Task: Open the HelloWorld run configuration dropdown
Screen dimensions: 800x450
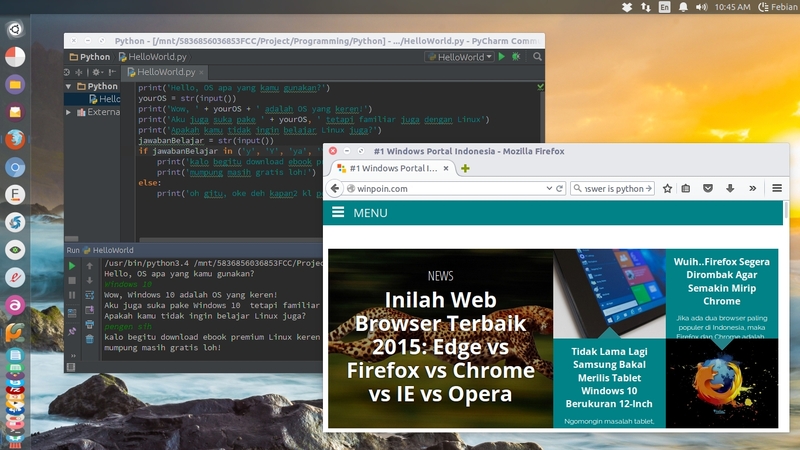Action: click(x=460, y=57)
